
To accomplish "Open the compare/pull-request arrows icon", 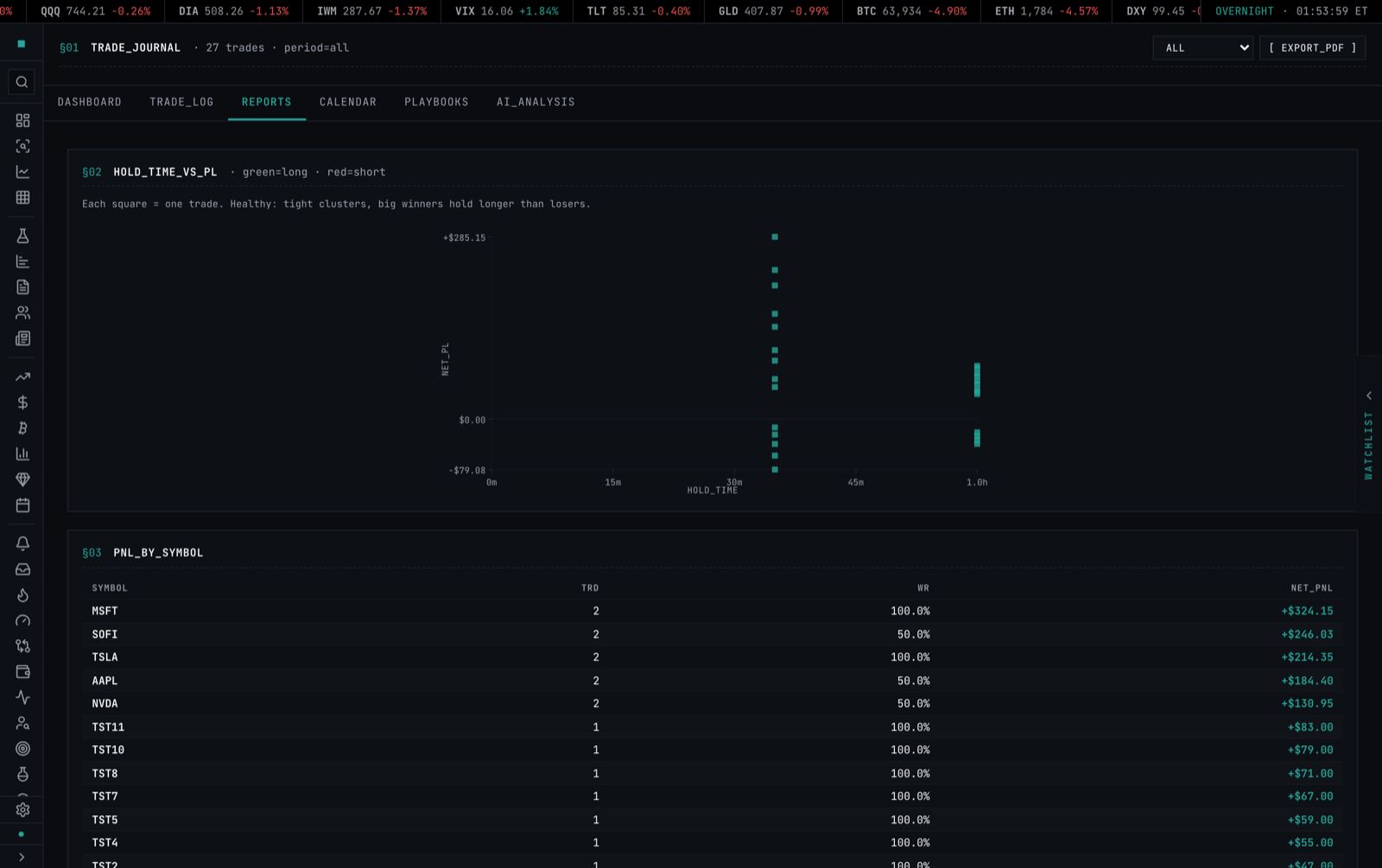I will [22, 646].
